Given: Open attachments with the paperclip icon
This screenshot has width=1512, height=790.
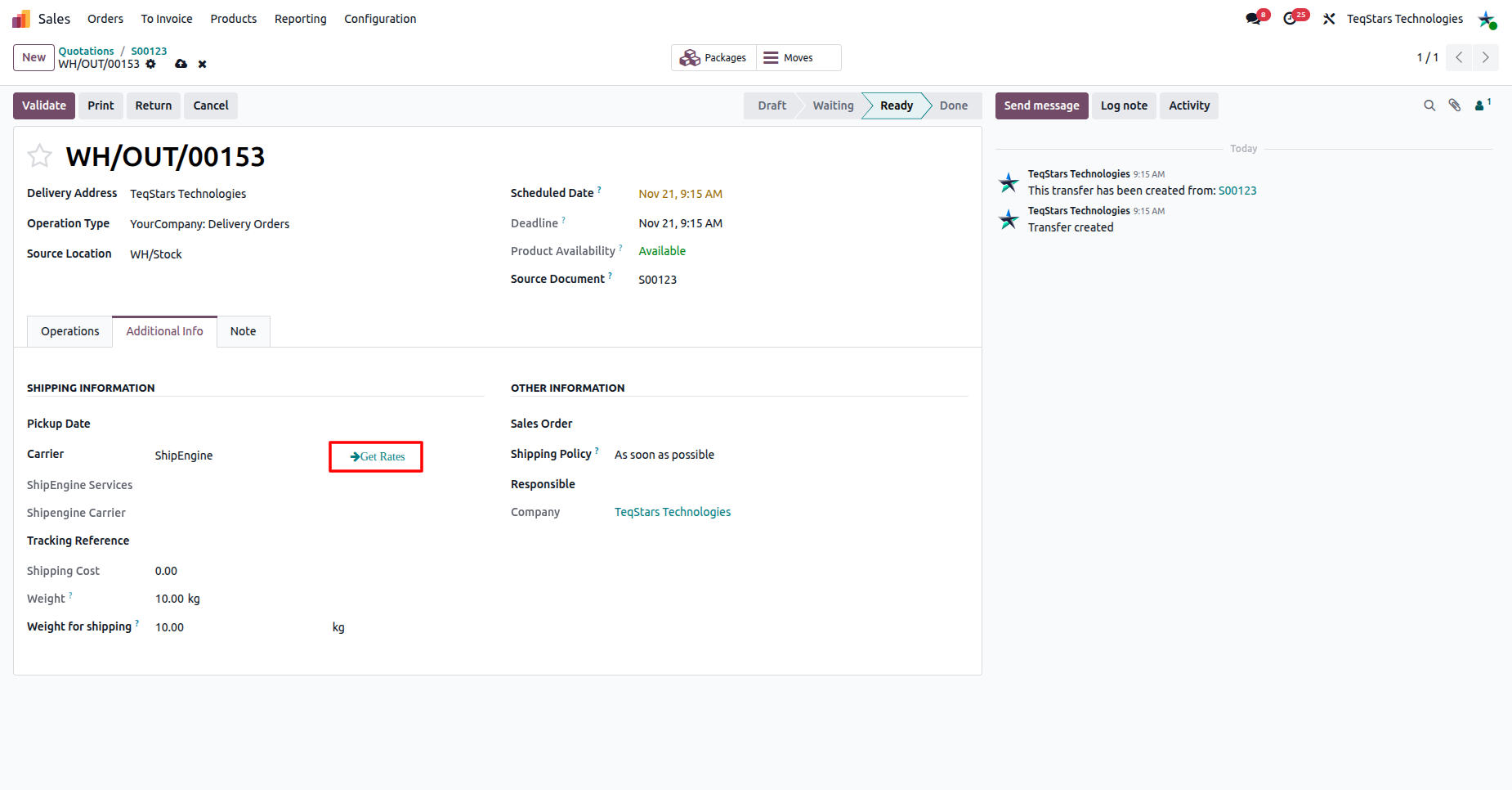Looking at the screenshot, I should point(1455,105).
